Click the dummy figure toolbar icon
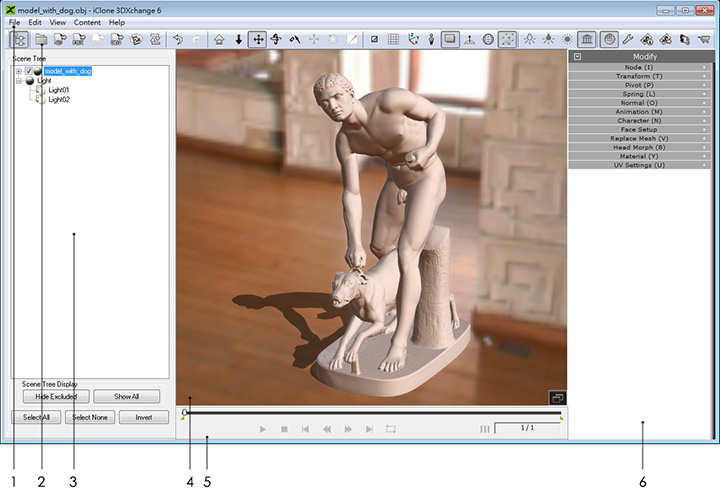Screen dimensions: 720x504 click(x=431, y=39)
